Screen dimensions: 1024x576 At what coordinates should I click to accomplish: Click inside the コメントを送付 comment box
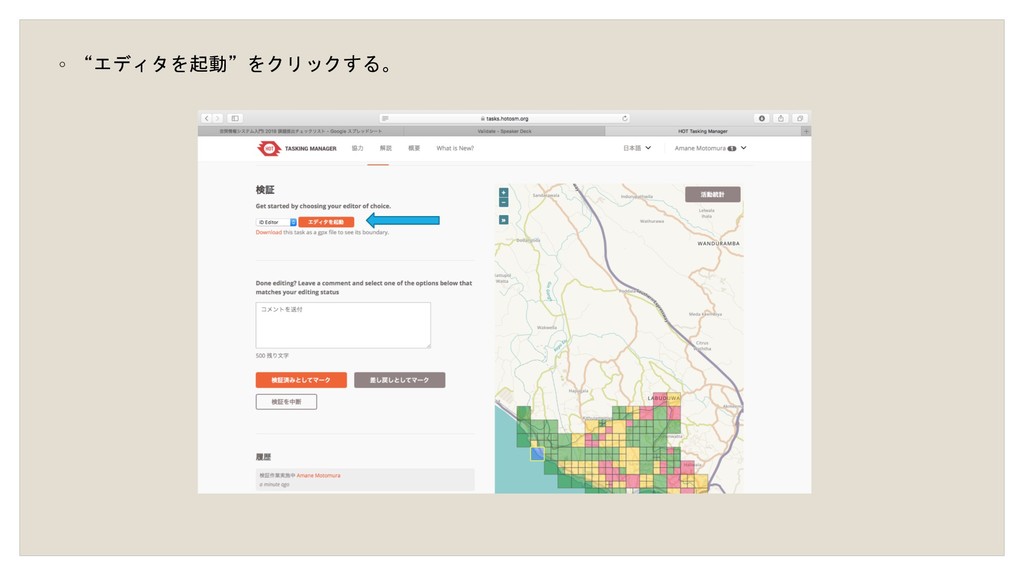point(343,325)
